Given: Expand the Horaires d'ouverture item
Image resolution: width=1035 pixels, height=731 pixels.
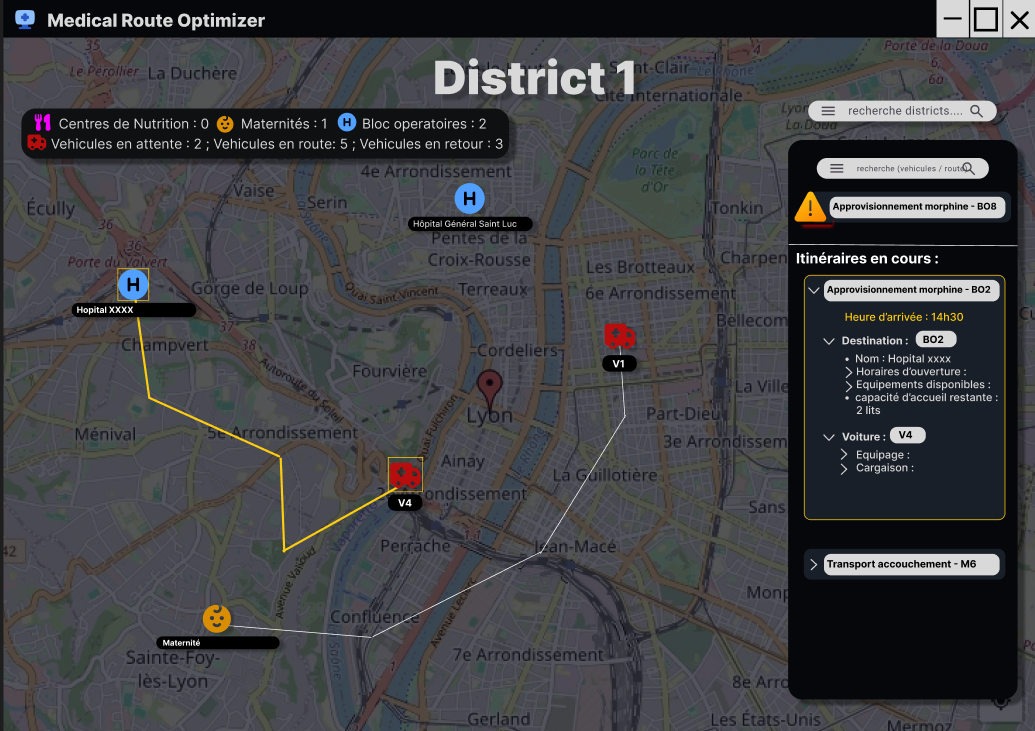Looking at the screenshot, I should tap(848, 372).
